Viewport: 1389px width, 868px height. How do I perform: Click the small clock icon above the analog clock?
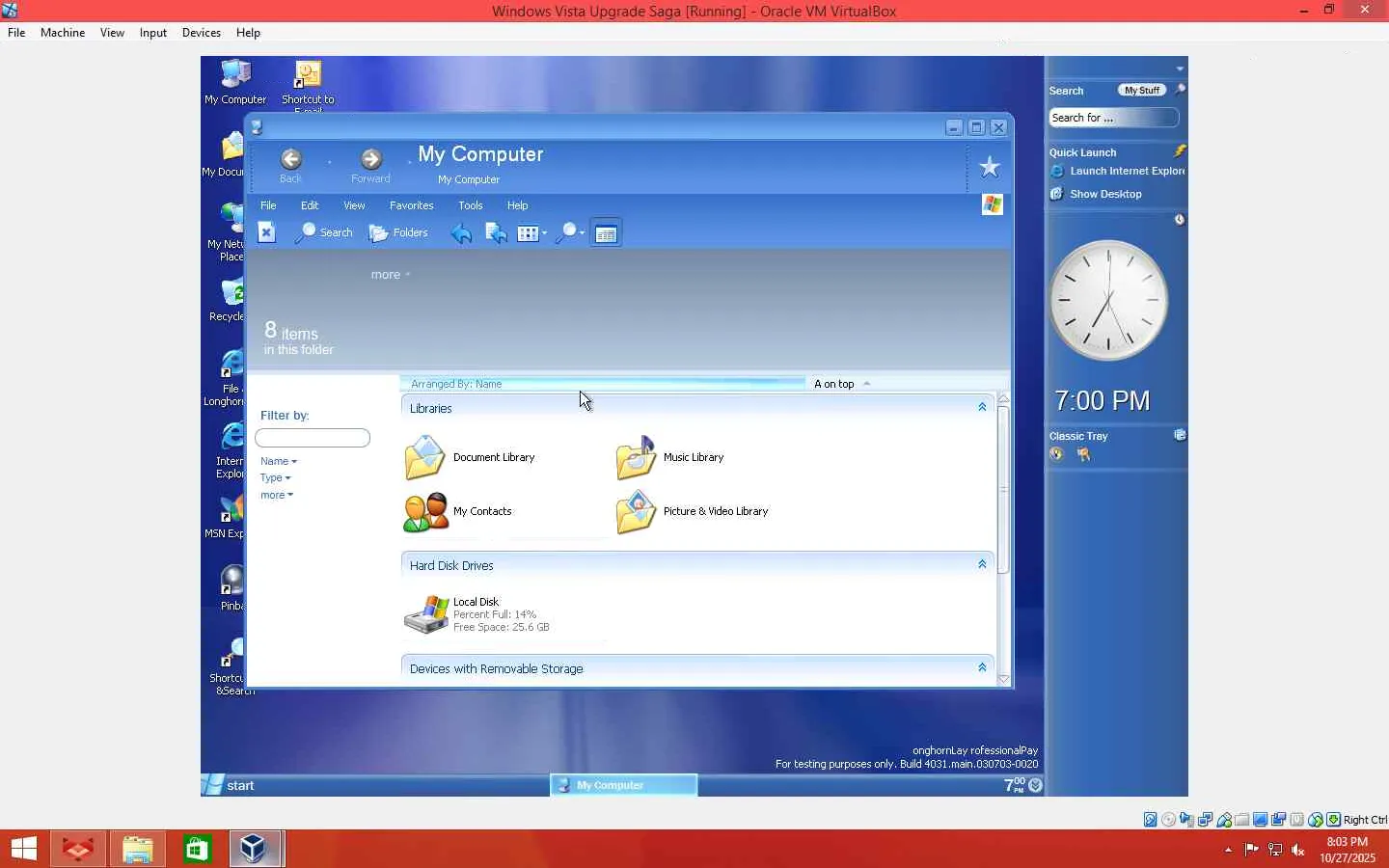point(1179,220)
